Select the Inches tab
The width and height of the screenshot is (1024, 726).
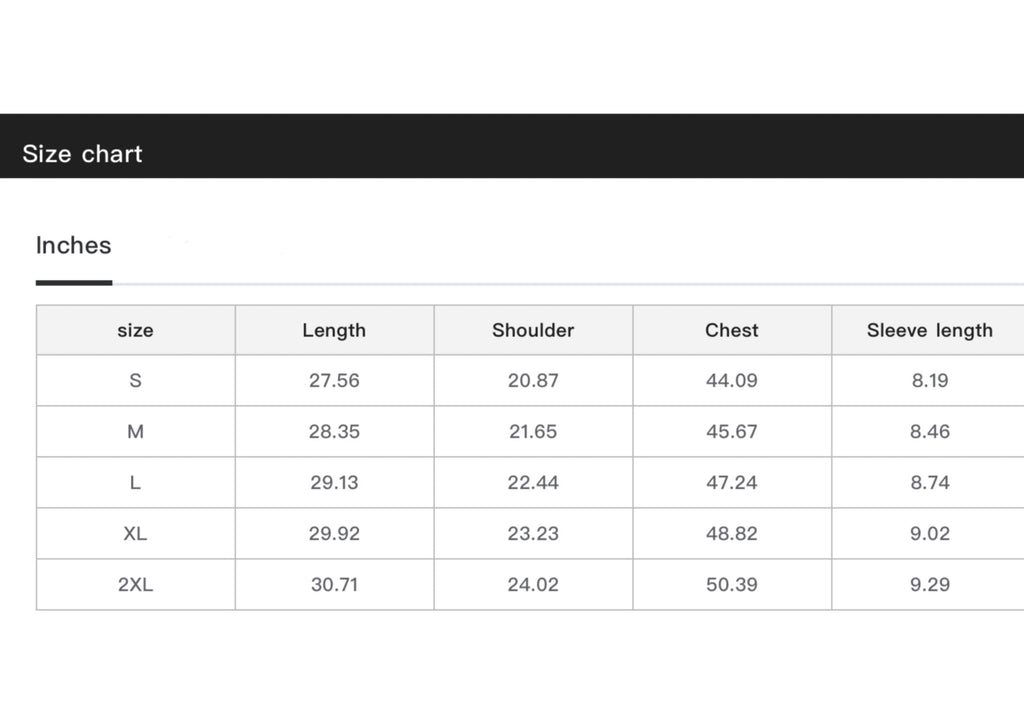(x=74, y=245)
